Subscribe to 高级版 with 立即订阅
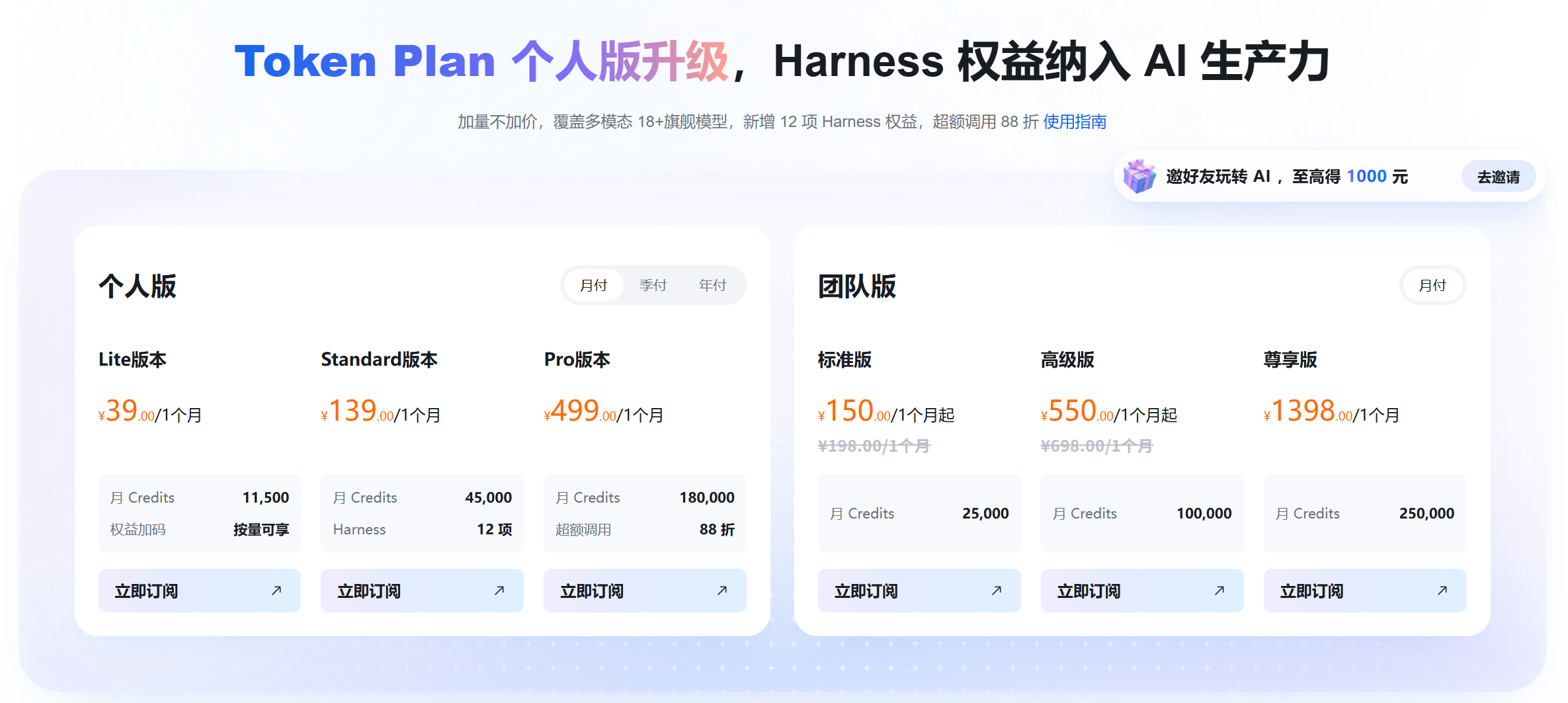The image size is (1568, 703). (x=1142, y=591)
